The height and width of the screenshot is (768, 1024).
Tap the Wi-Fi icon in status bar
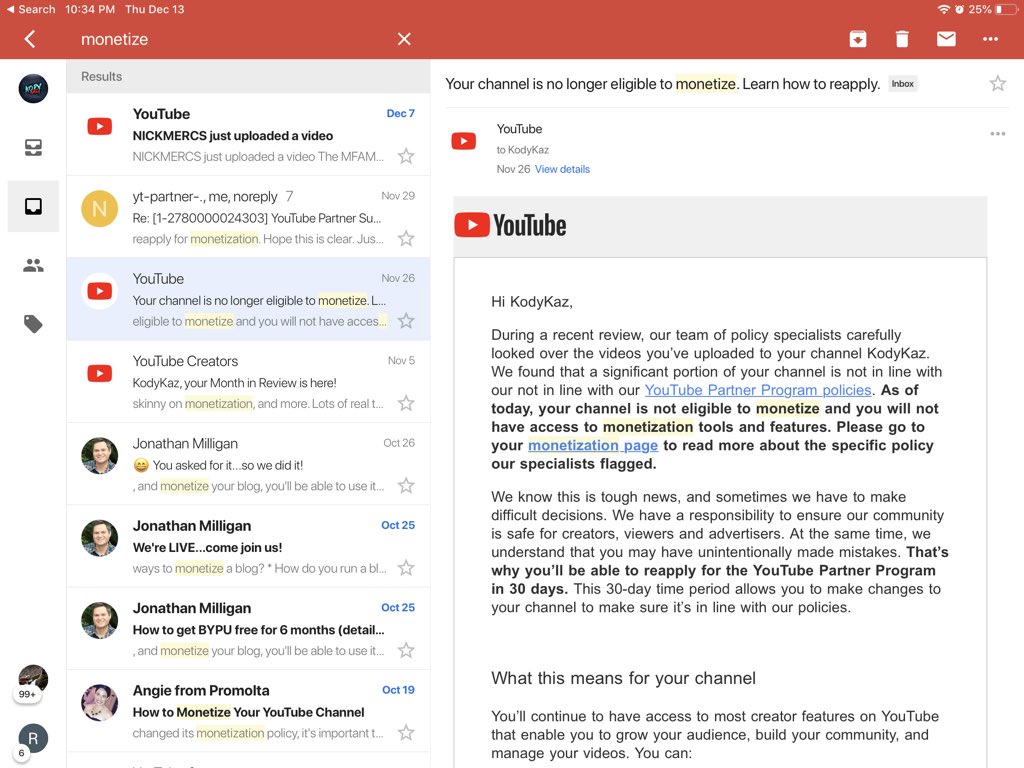click(943, 9)
